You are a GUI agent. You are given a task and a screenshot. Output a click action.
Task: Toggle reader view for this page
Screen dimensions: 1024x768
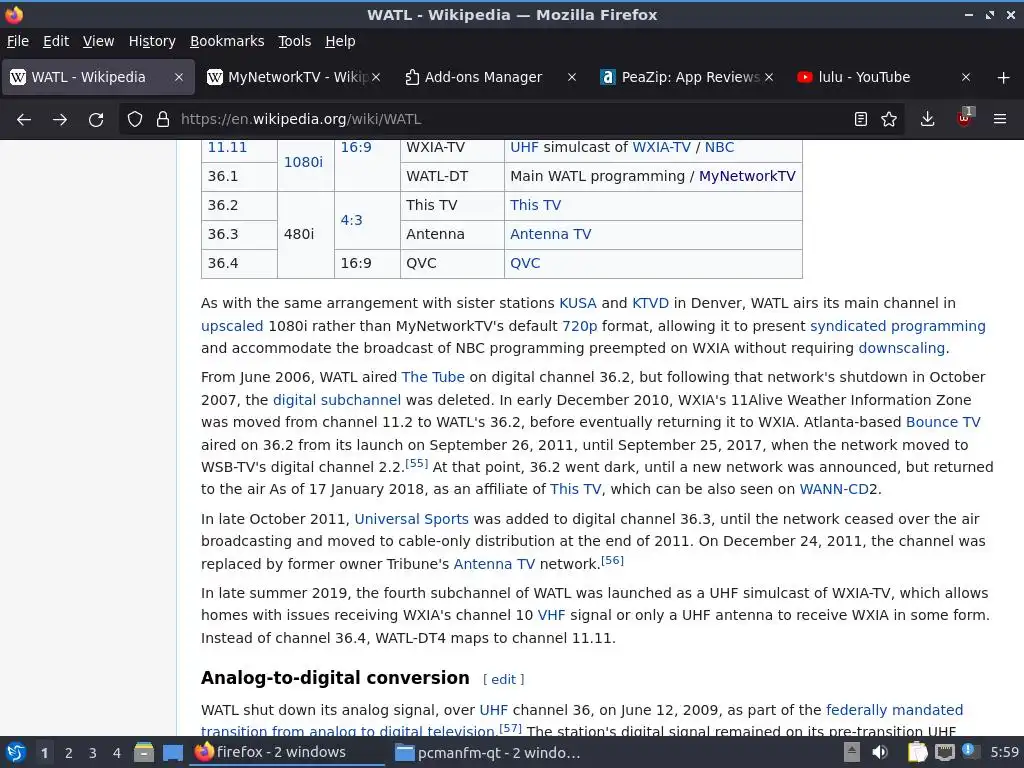tap(861, 120)
